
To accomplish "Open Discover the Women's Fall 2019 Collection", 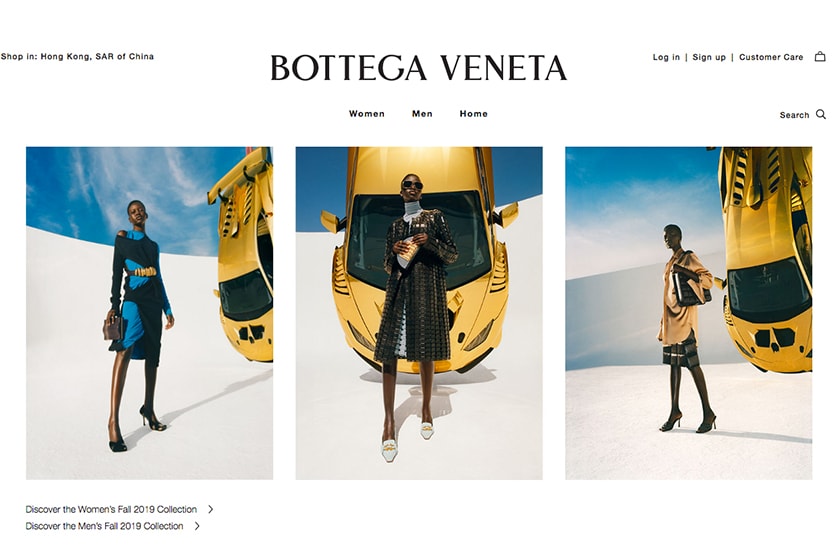I will pyautogui.click(x=111, y=509).
